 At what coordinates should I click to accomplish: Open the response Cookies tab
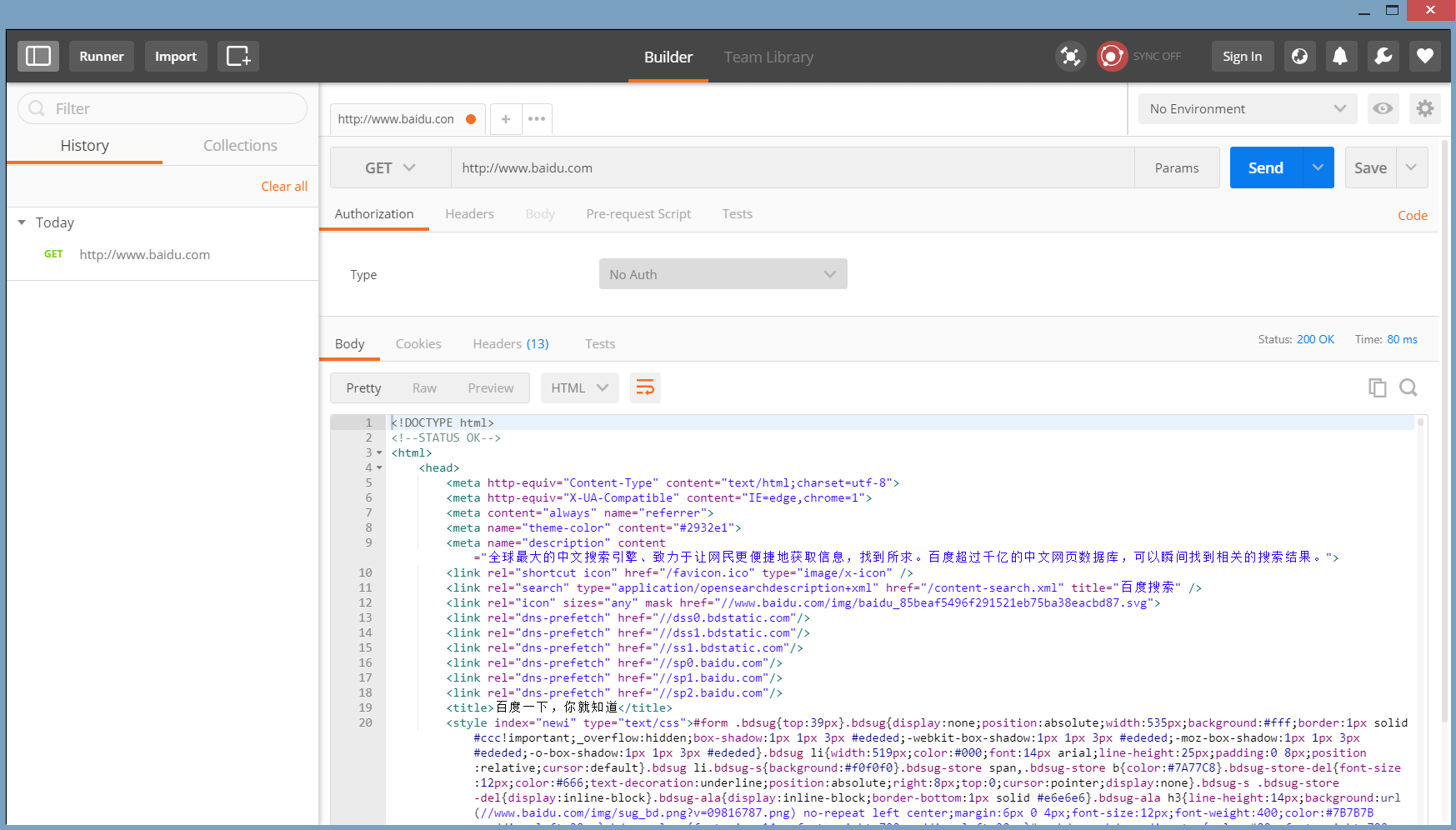tap(418, 344)
